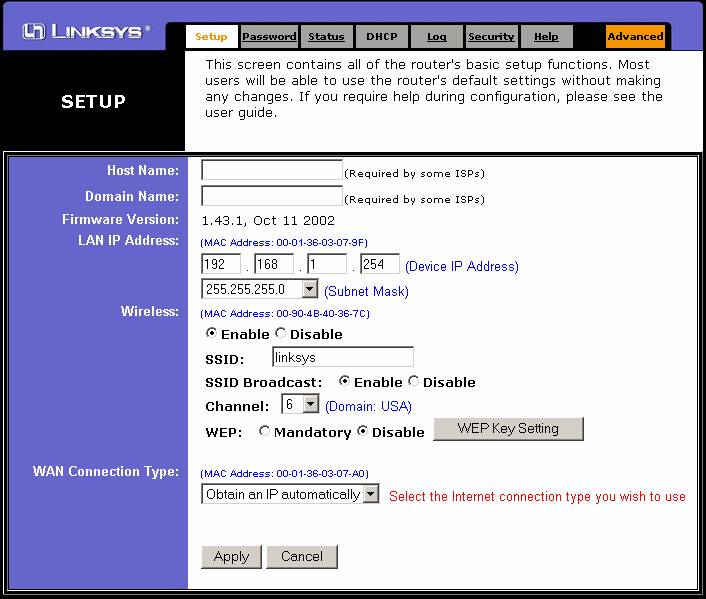Click the WAN Connection Type label

click(x=106, y=472)
